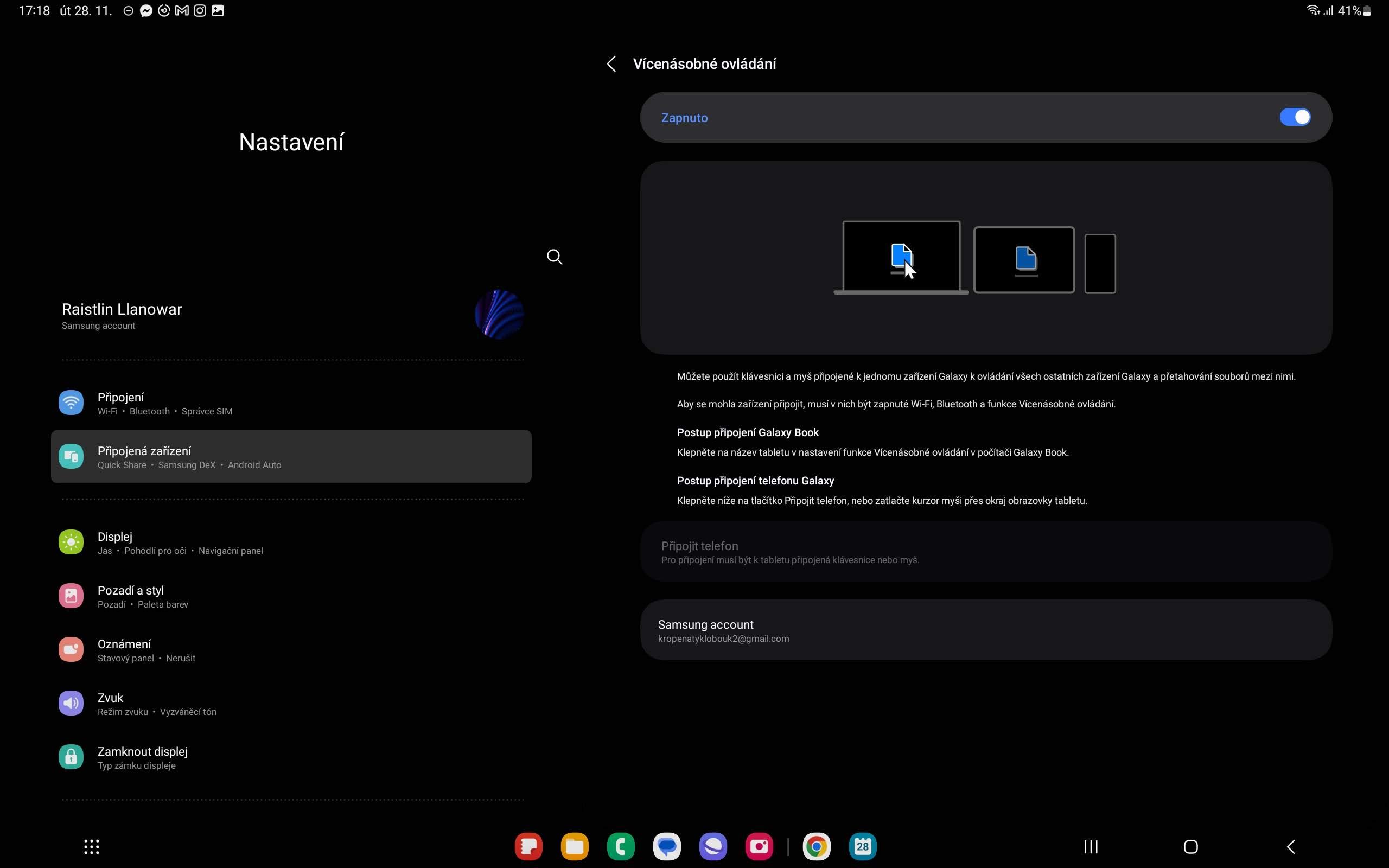Viewport: 1389px width, 868px height.
Task: Open the Calendar app showing 28
Action: 863,847
